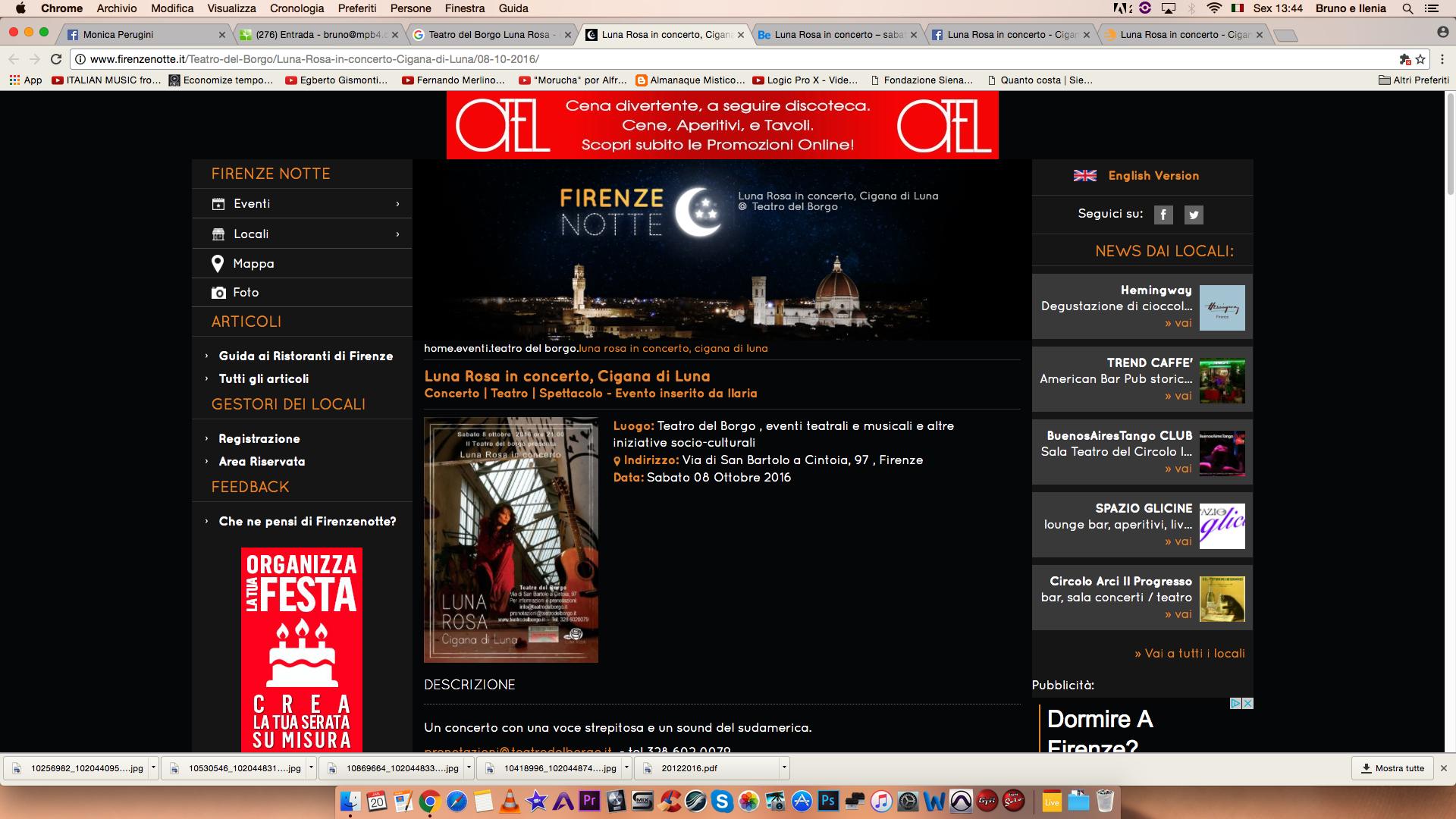Launch Photoshop from the dock

(828, 801)
